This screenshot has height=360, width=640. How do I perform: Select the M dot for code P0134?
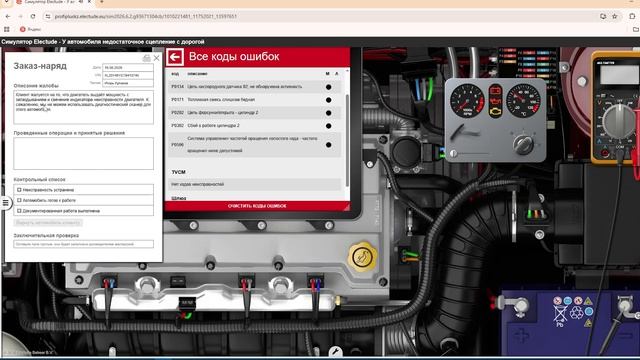coord(328,87)
